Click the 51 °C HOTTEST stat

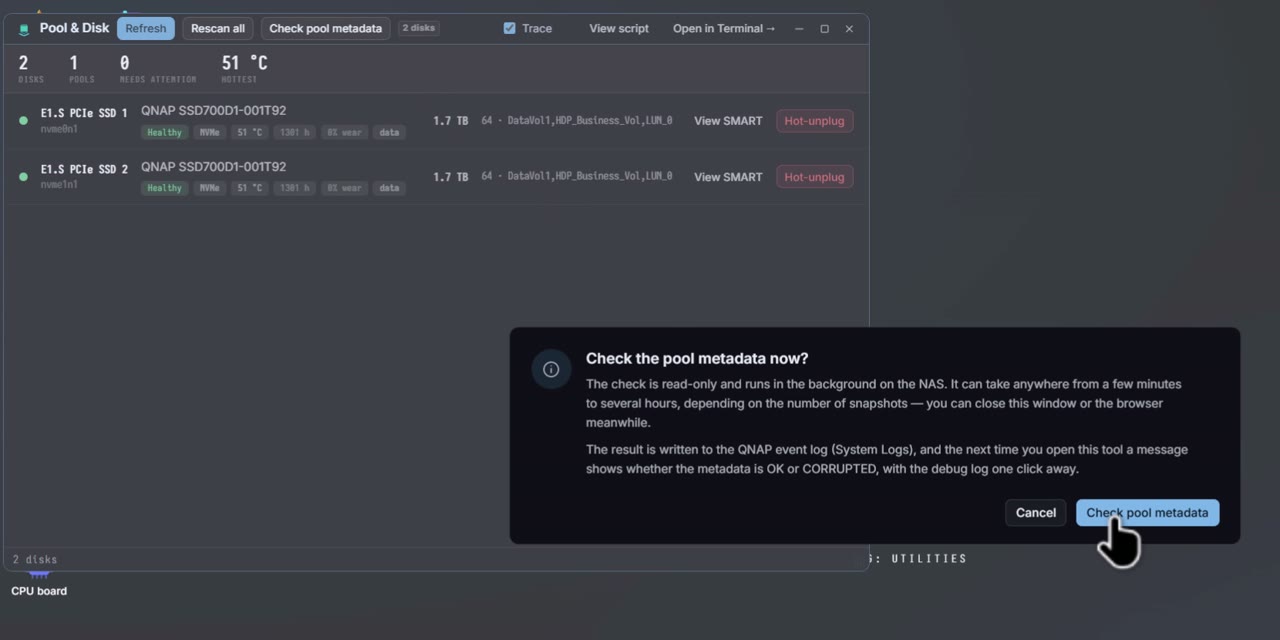[x=244, y=69]
